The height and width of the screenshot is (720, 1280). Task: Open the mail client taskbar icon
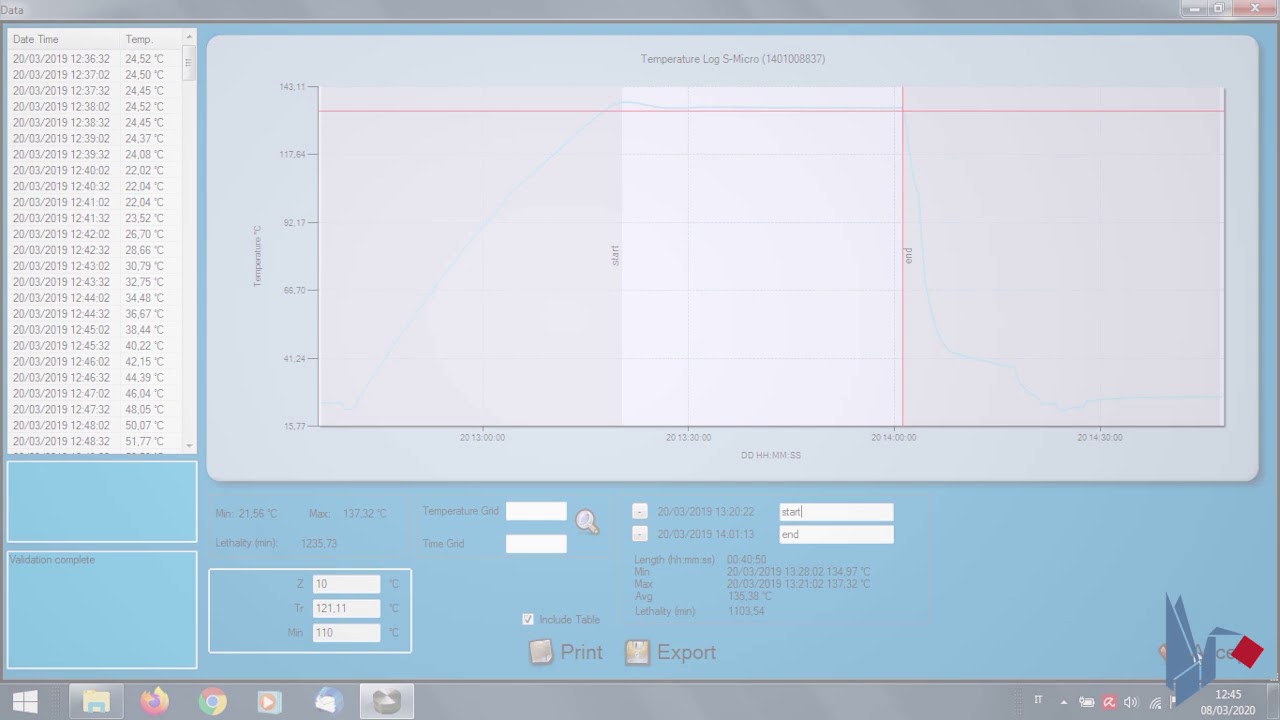point(328,702)
